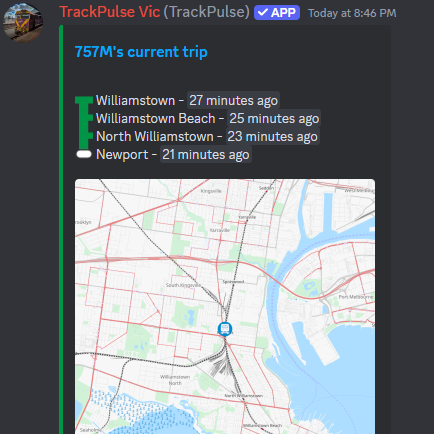The width and height of the screenshot is (434, 434).
Task: Click the TrackPulse Vic username
Action: click(110, 12)
